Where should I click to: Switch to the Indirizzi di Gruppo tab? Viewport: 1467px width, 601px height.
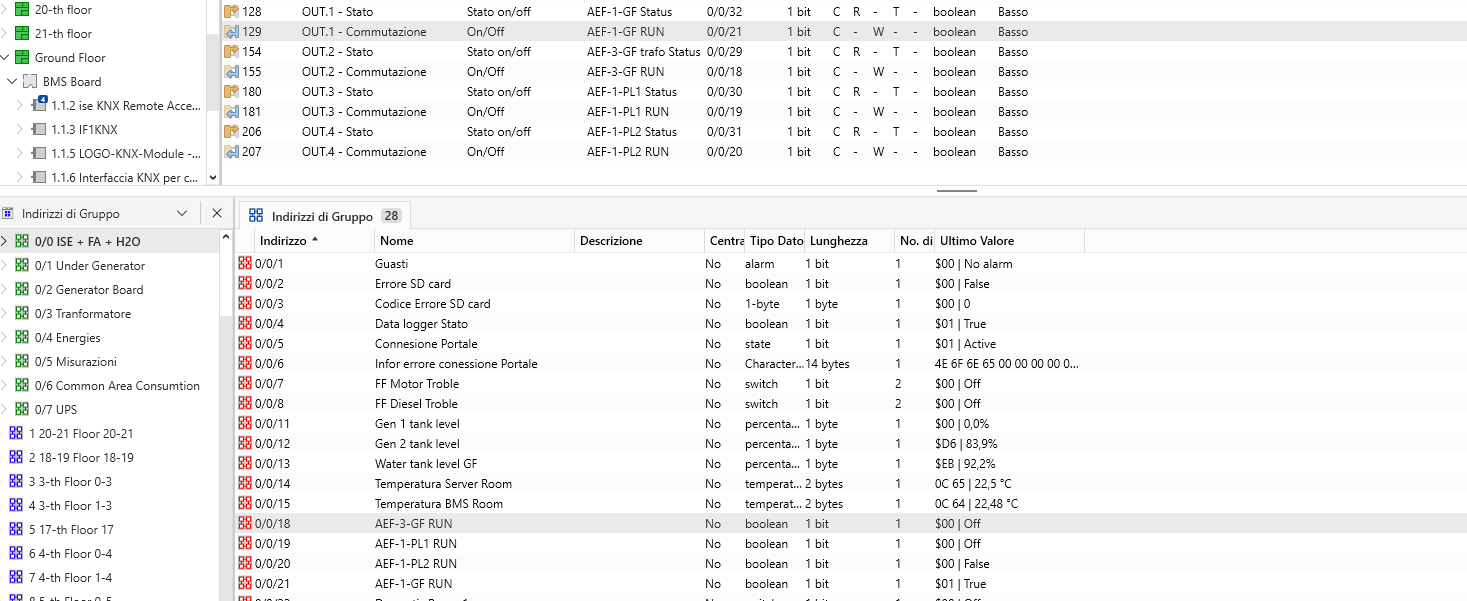tap(322, 216)
